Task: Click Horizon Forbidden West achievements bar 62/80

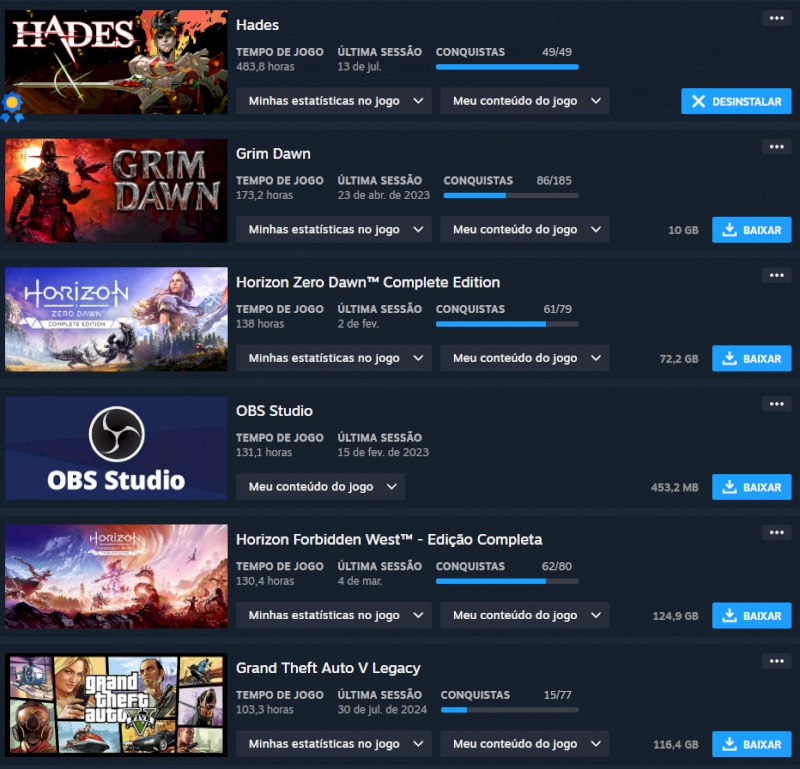Action: 507,581
